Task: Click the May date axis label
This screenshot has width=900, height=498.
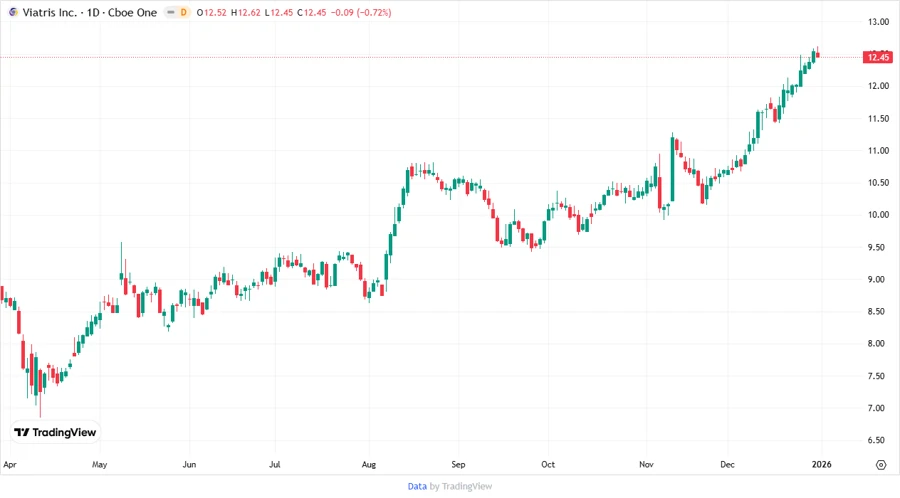Action: [x=99, y=465]
